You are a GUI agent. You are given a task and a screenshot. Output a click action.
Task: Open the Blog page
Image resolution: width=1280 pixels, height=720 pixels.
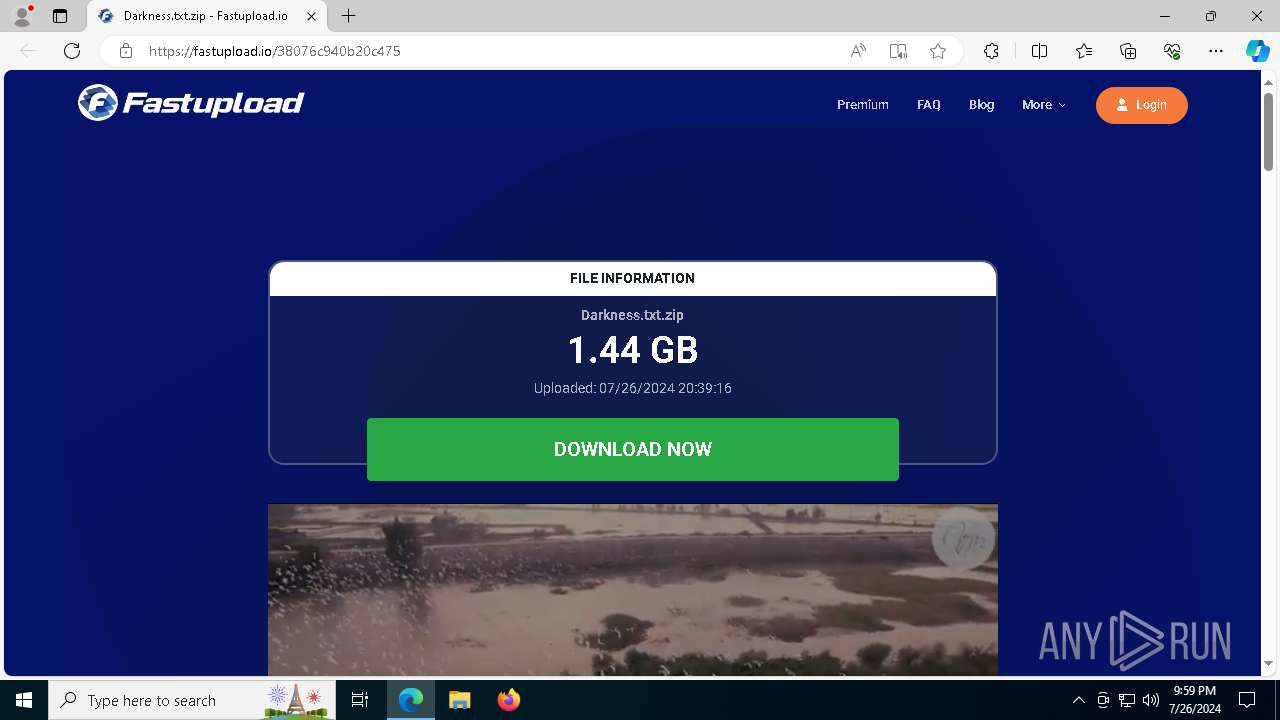point(982,105)
